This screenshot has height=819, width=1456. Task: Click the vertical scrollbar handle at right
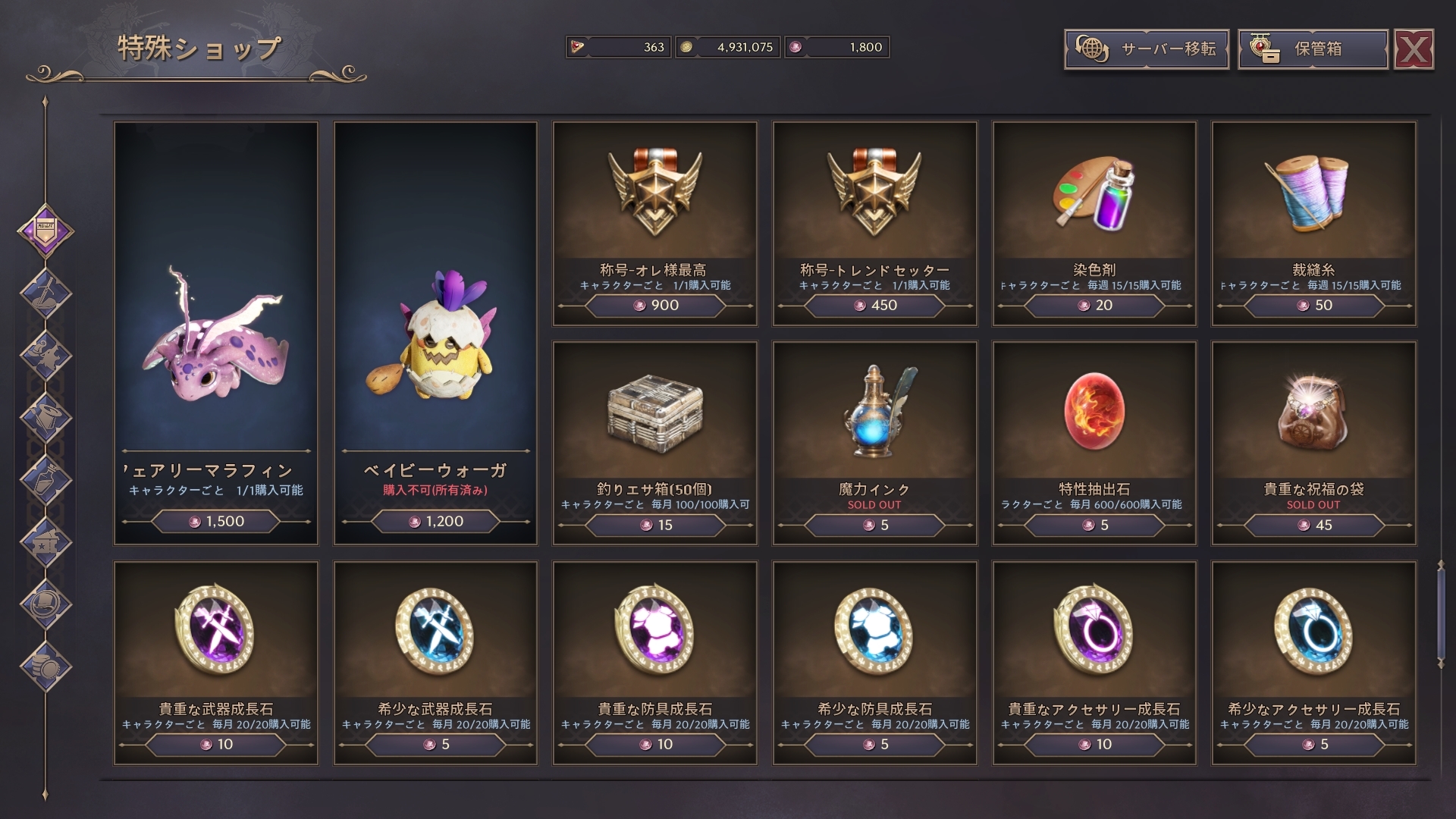[1441, 614]
